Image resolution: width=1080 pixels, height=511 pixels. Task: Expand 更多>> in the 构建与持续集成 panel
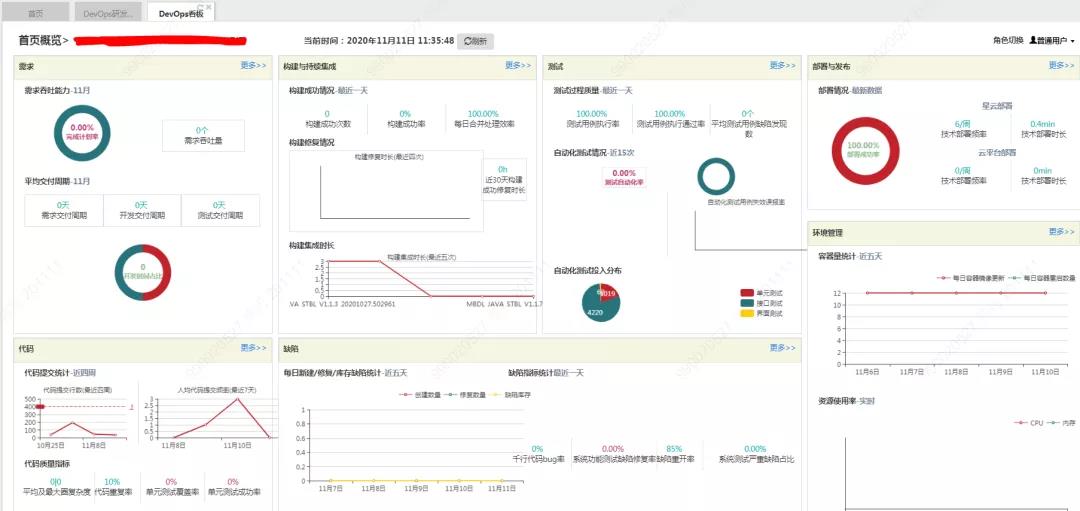click(x=518, y=66)
